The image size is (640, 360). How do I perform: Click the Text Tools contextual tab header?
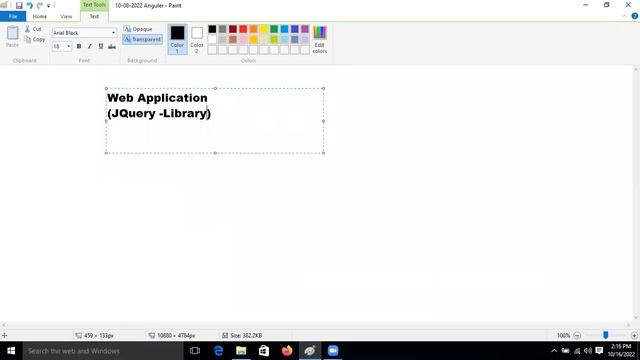(x=94, y=5)
